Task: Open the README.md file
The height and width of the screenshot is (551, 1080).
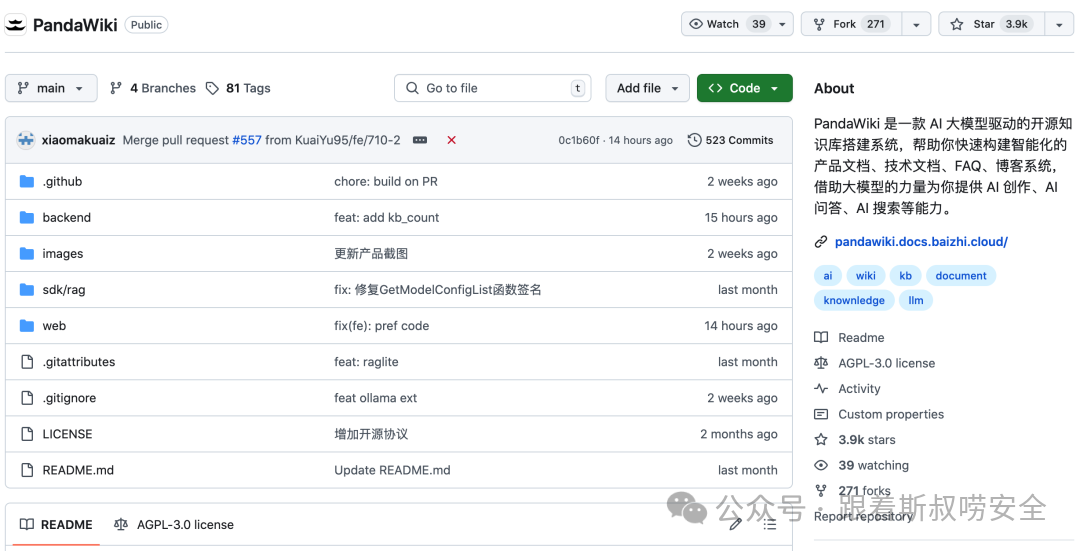Action: point(78,470)
